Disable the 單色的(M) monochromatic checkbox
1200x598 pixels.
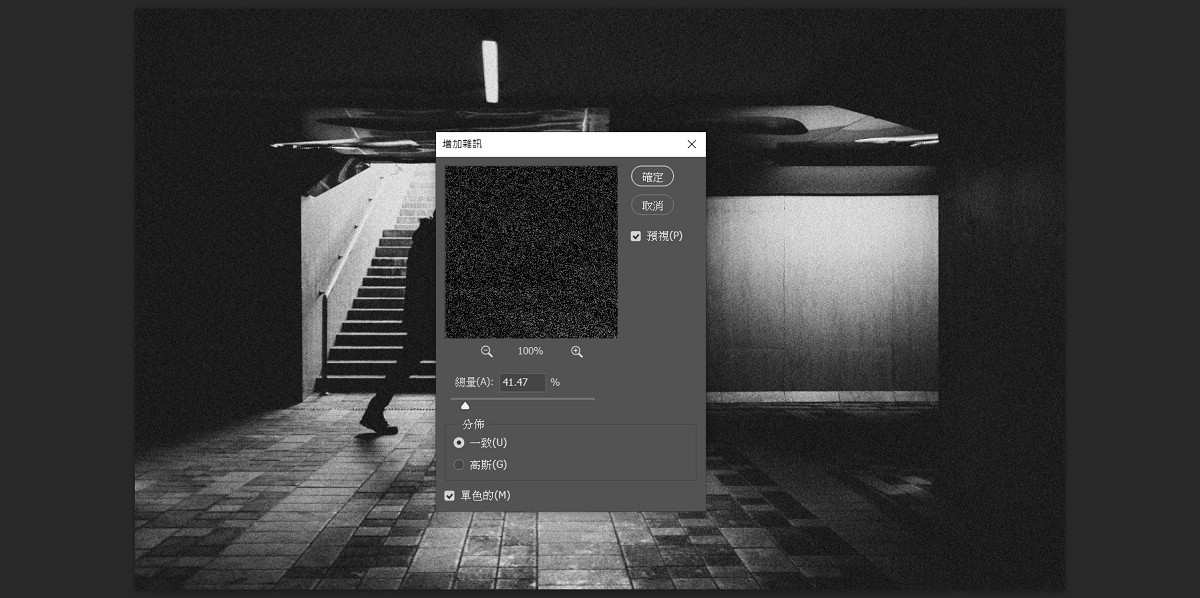pos(450,495)
